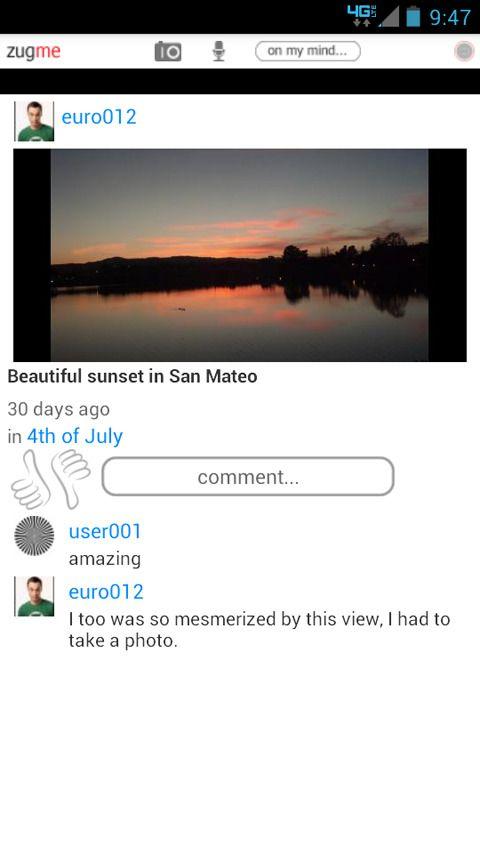Image resolution: width=480 pixels, height=854 pixels.
Task: Open the sunset photo
Action: pos(240,255)
